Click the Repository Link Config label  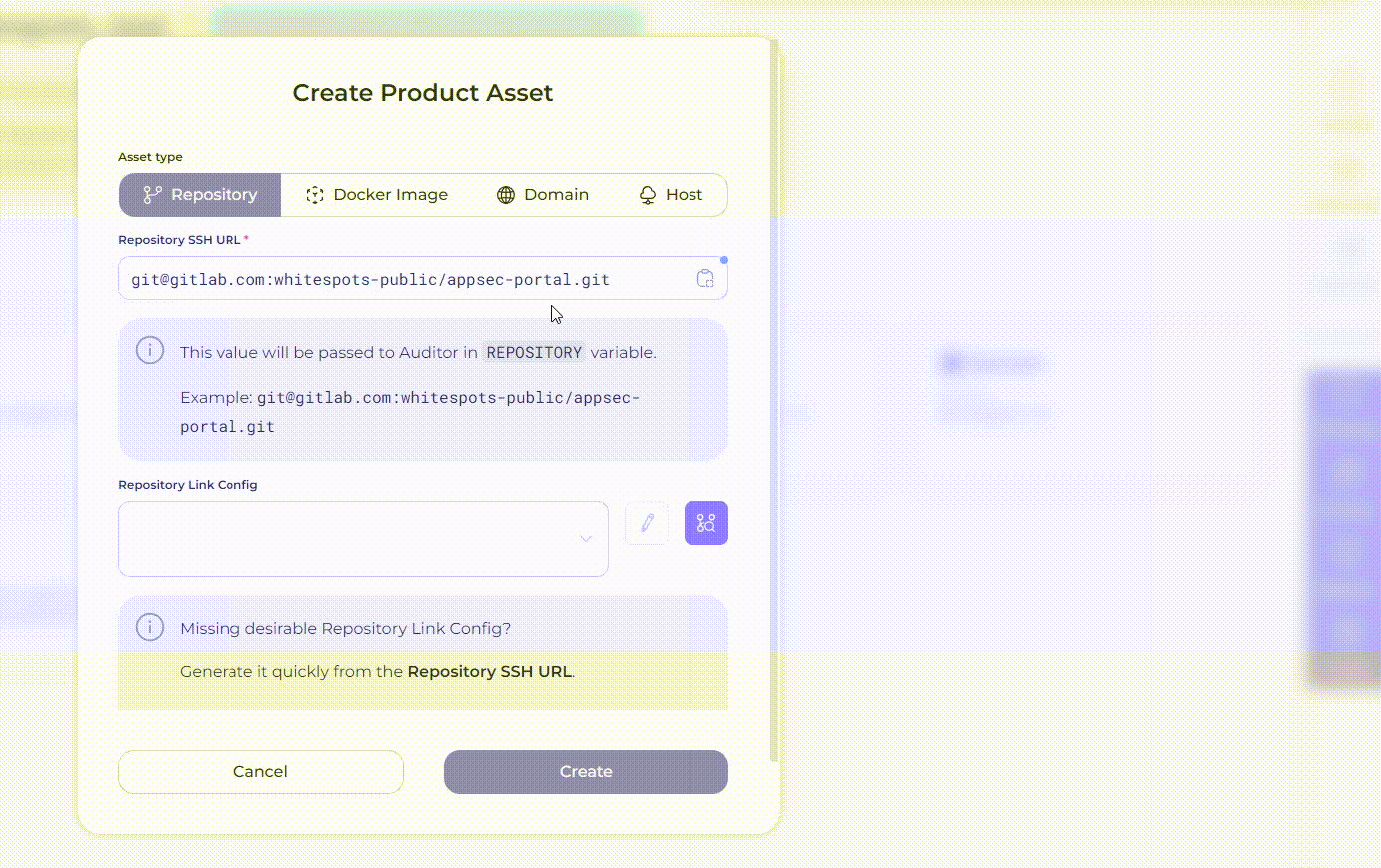point(188,485)
